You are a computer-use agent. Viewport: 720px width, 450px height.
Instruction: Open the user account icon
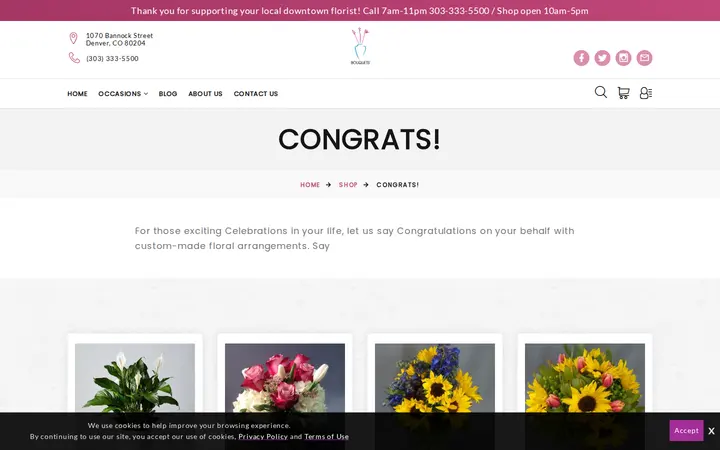coord(646,93)
